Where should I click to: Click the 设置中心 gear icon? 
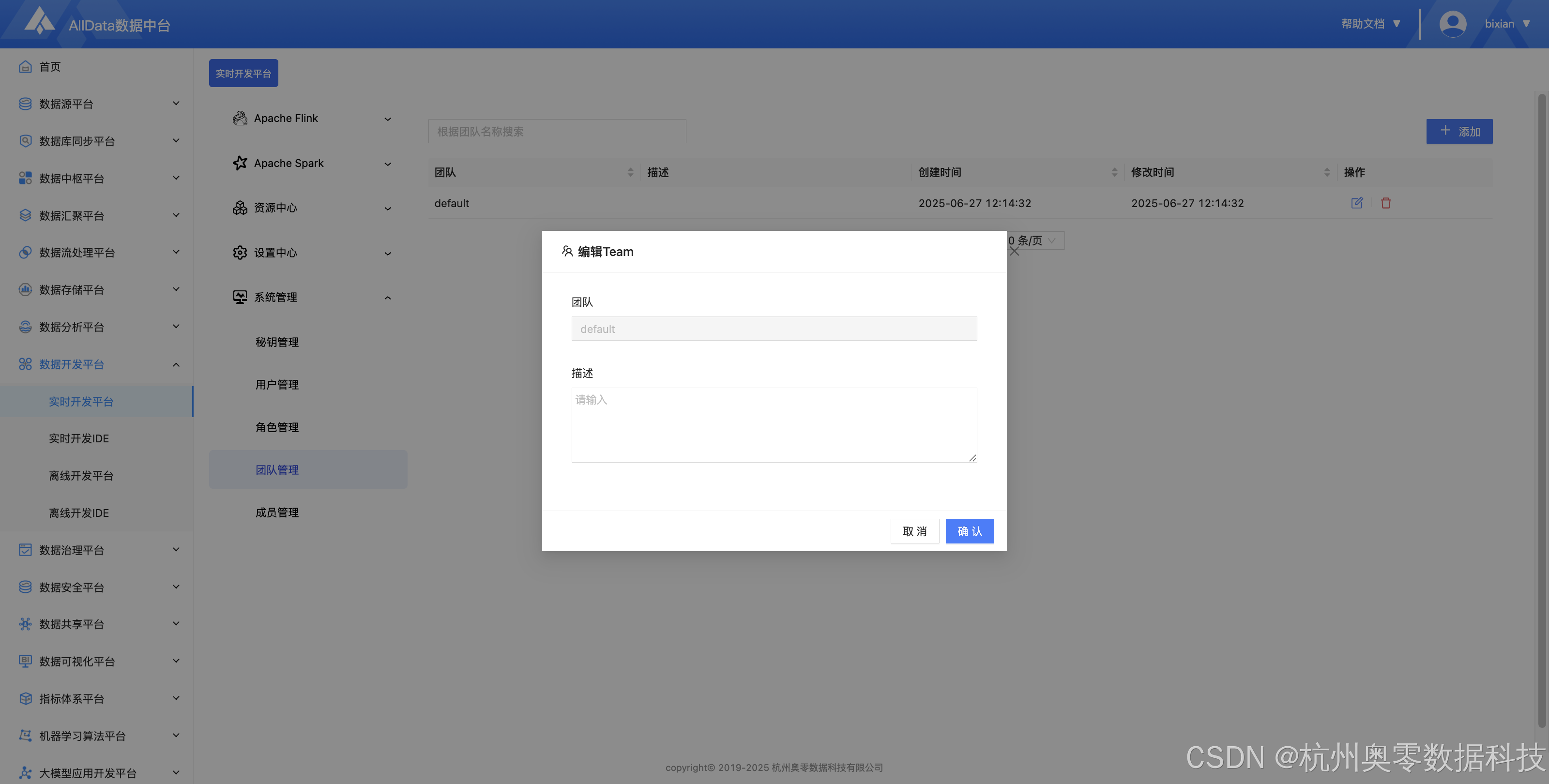pos(240,253)
